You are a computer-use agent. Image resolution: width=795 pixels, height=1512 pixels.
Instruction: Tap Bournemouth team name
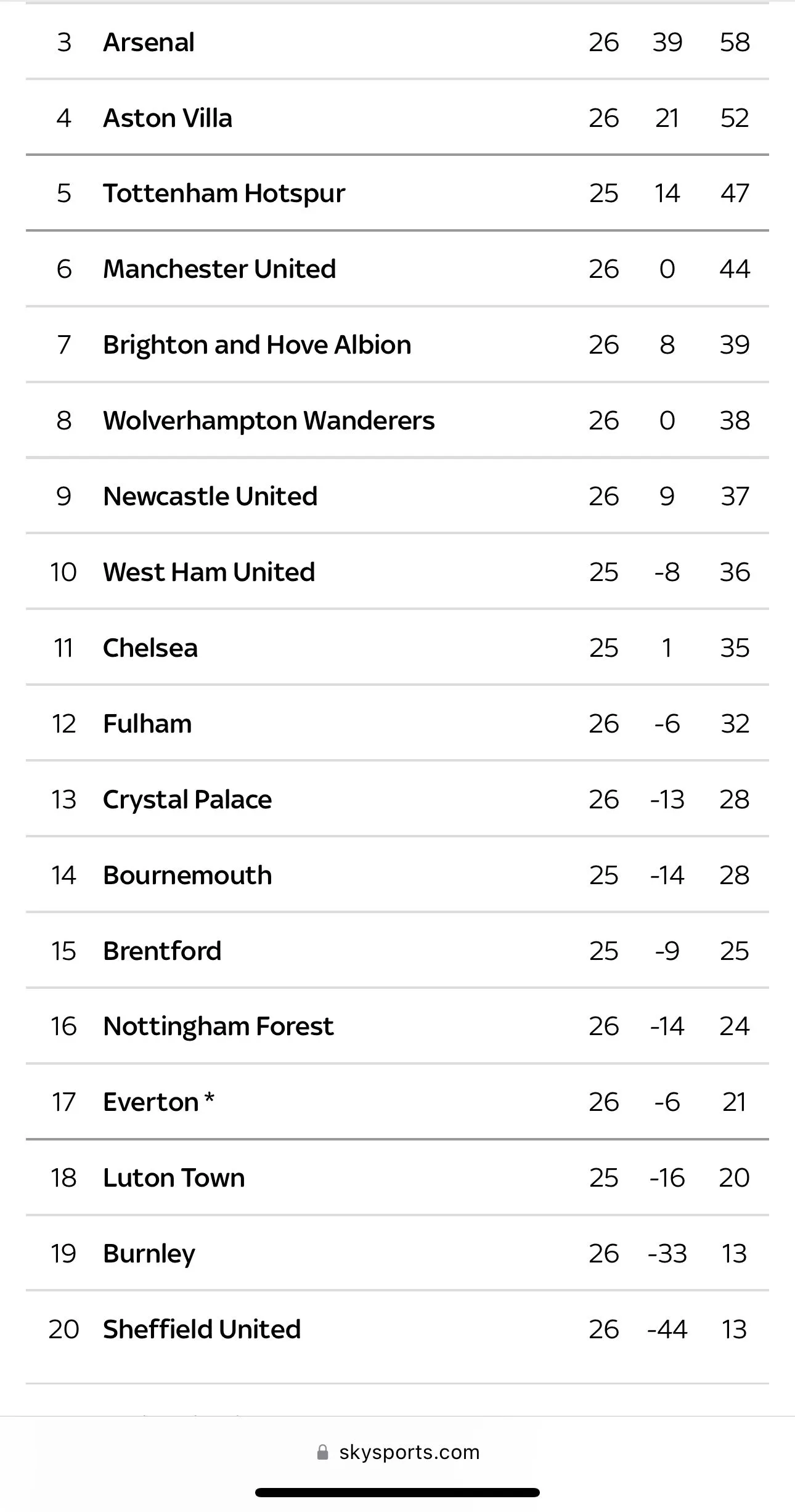tap(187, 875)
